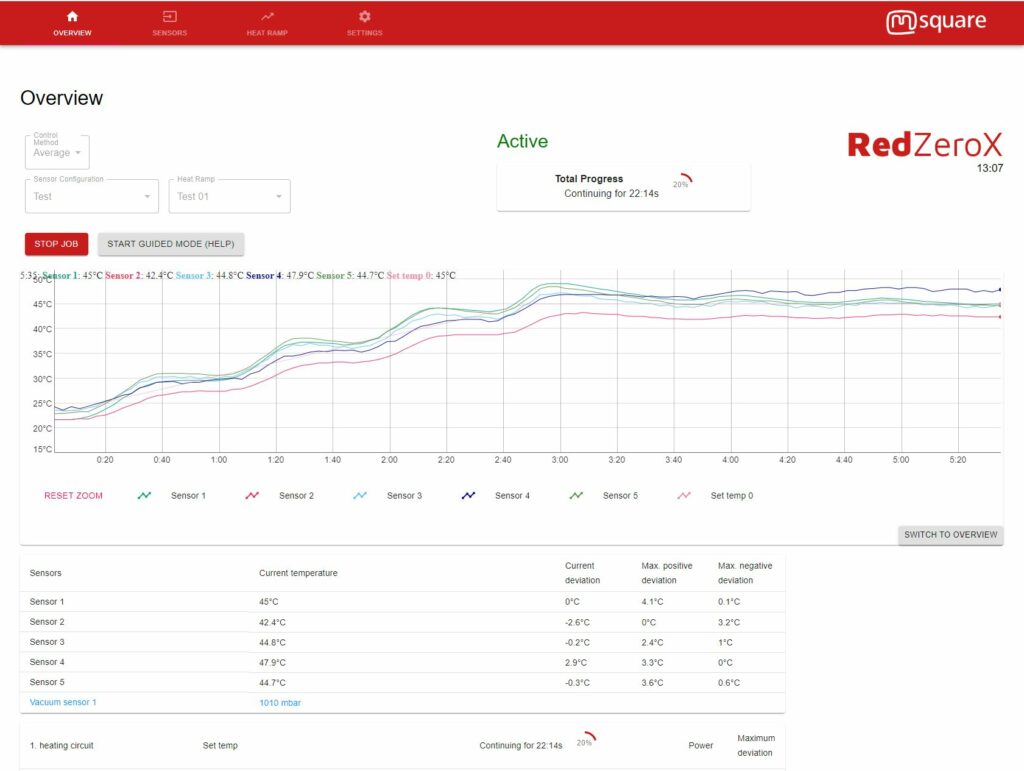Image resolution: width=1024 pixels, height=771 pixels.
Task: Click Sensor 2 current temperature 42.4°C
Action: point(272,622)
